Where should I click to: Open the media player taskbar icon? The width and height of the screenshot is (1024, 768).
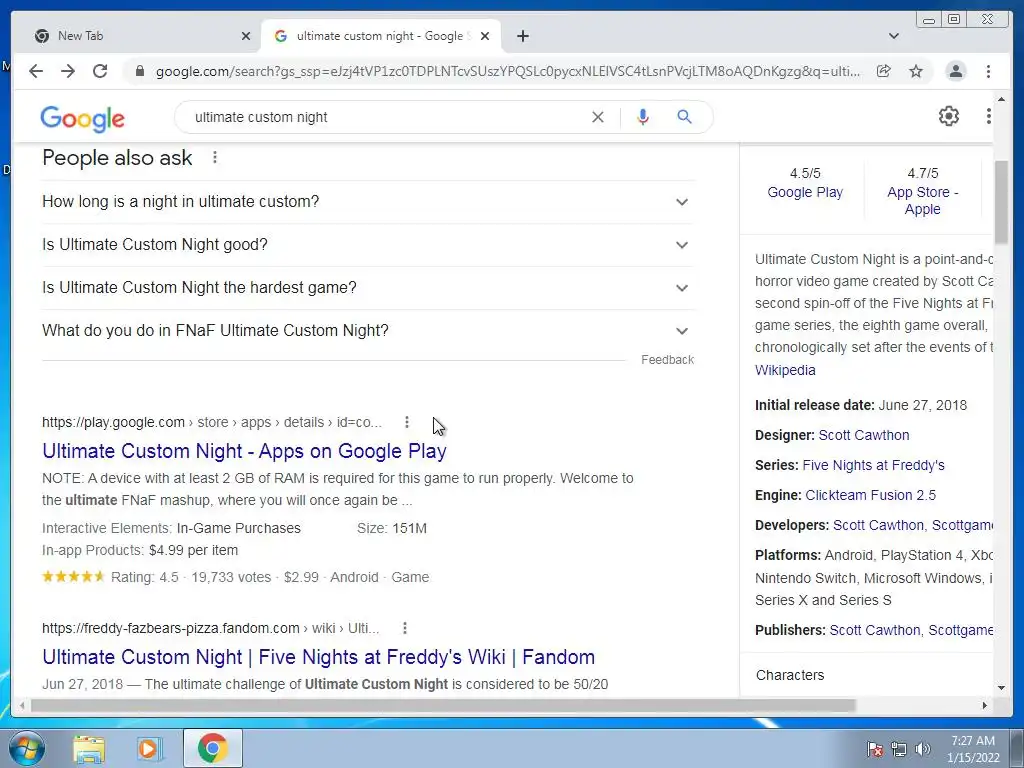[x=149, y=748]
